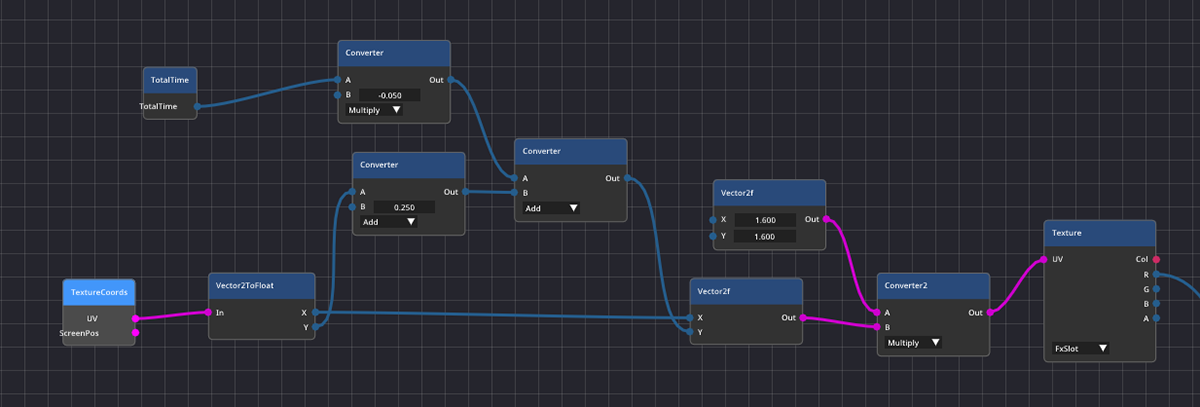Select the header of the Converter containing 0.250
This screenshot has width=1200, height=407.
click(x=408, y=165)
